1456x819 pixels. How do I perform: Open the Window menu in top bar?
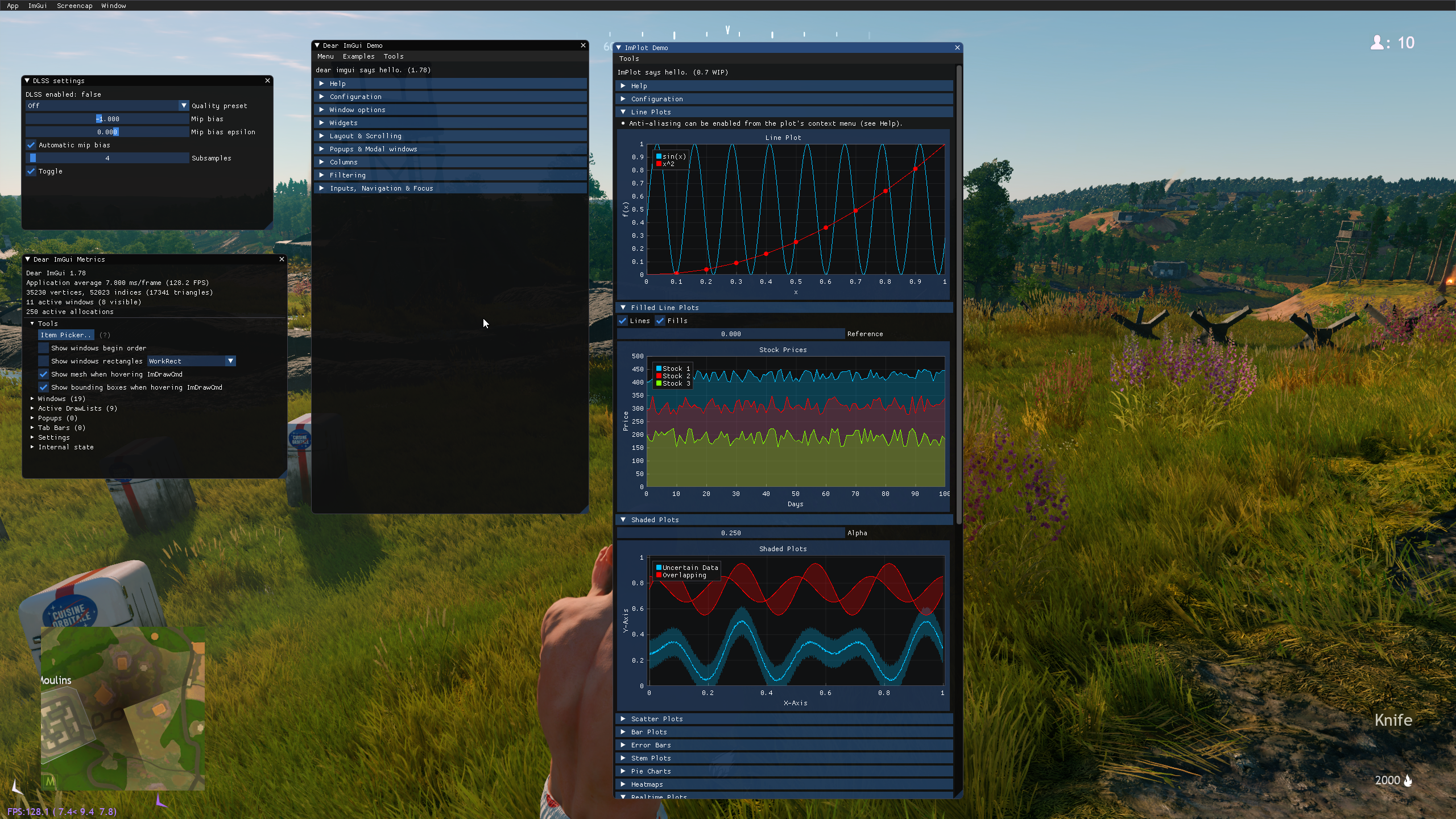click(114, 6)
